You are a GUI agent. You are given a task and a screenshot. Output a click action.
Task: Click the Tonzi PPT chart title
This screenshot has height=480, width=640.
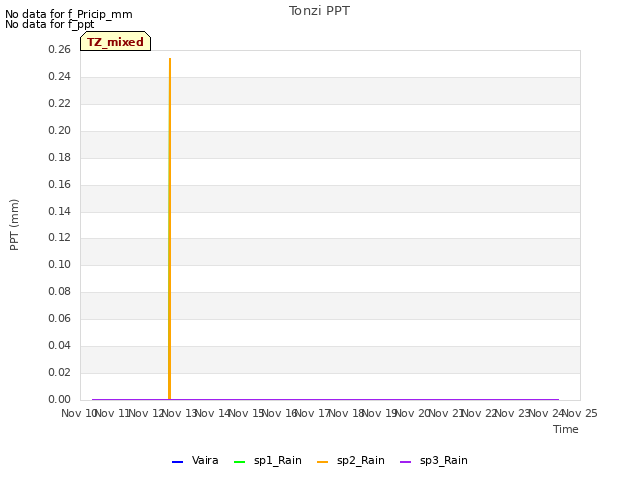point(319,11)
